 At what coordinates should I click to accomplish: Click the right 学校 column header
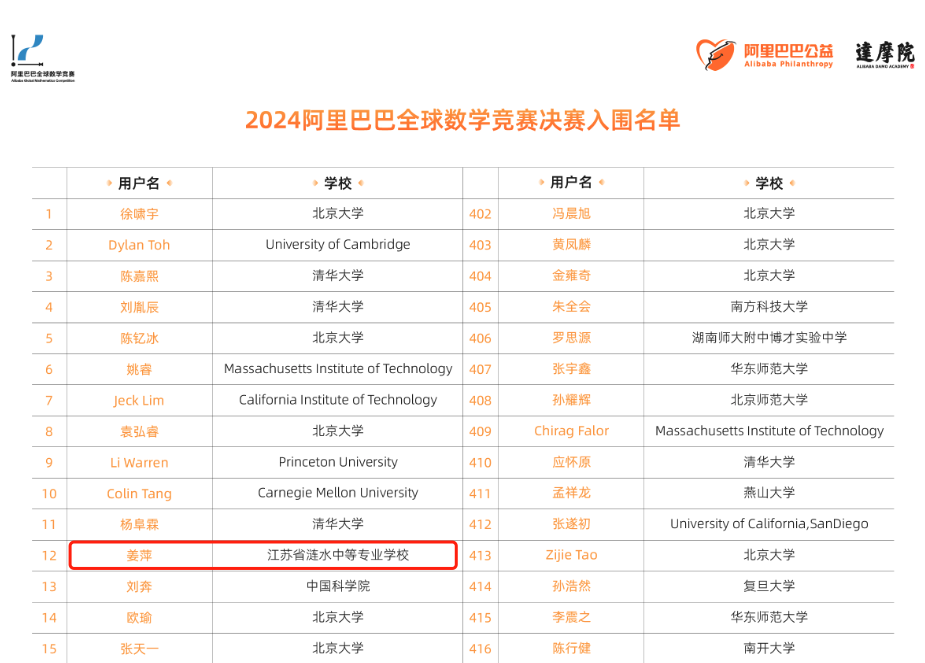pos(769,183)
